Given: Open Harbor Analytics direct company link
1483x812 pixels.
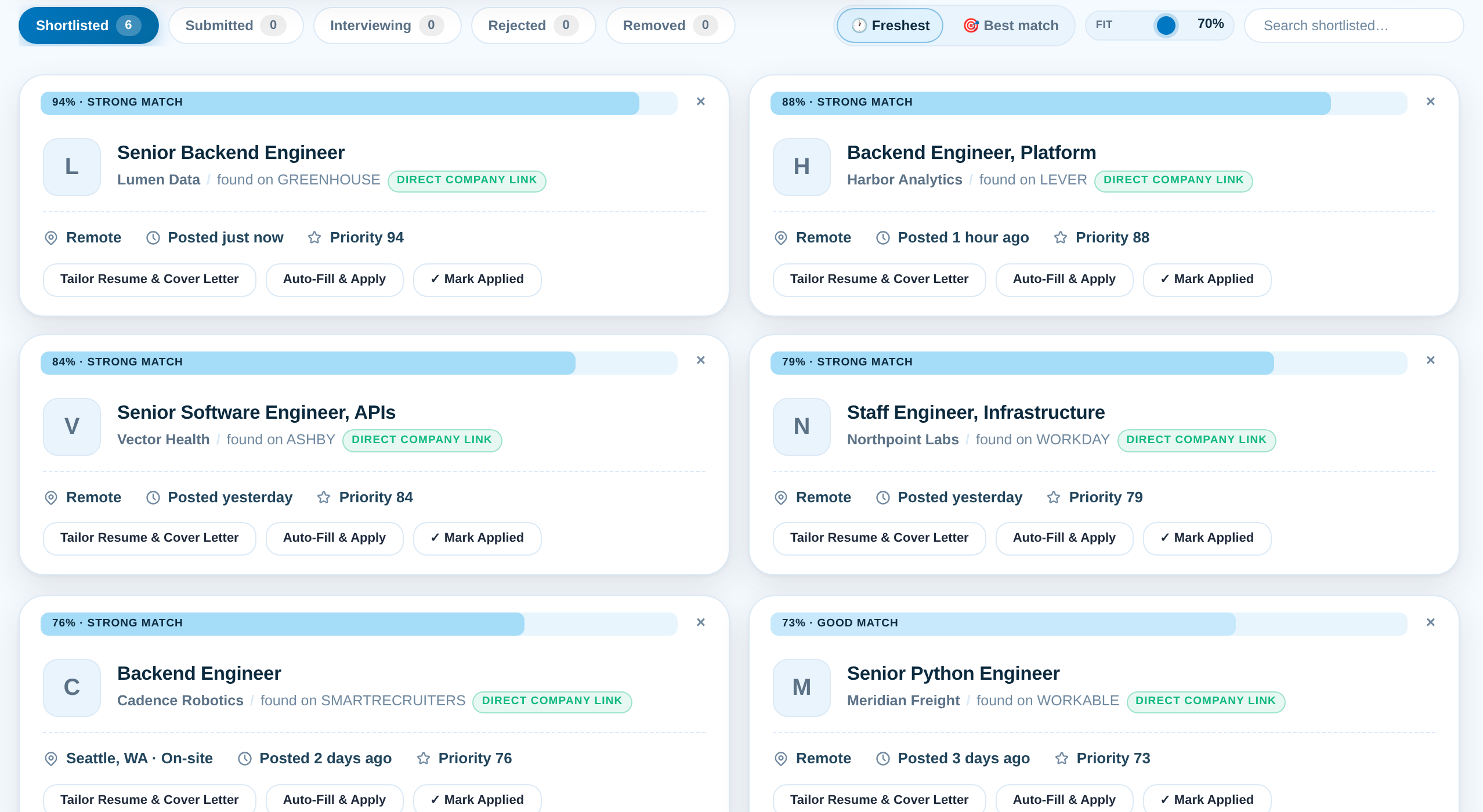Looking at the screenshot, I should click(x=1174, y=180).
